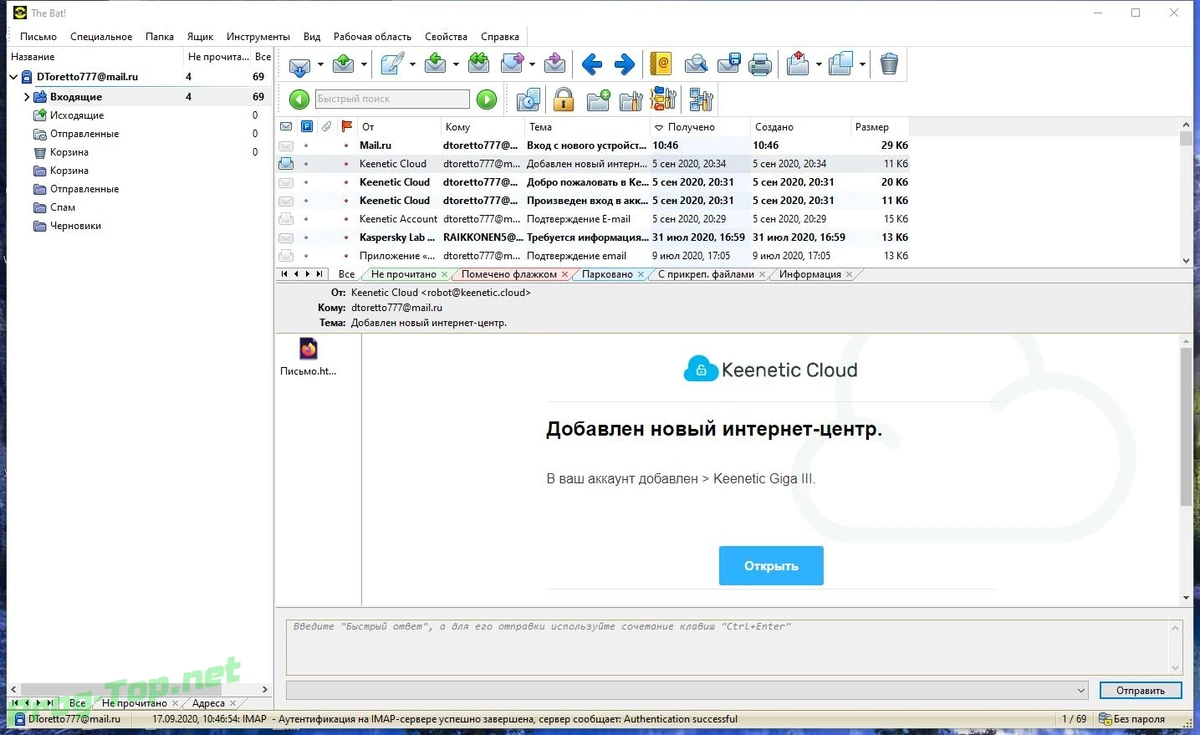Click the redirect message icon

pyautogui.click(x=554, y=65)
